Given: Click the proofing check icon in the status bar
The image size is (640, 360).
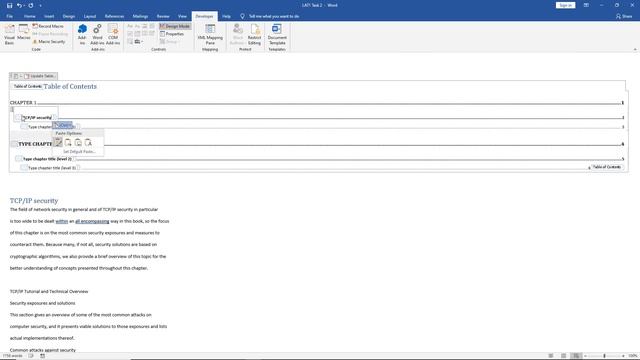Looking at the screenshot, I should [31, 356].
